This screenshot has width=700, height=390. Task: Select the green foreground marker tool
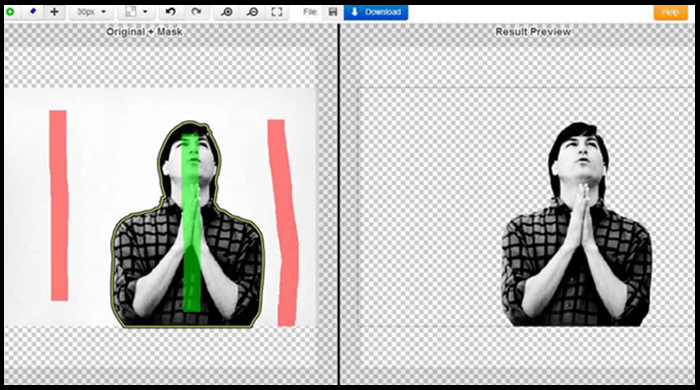pyautogui.click(x=10, y=12)
